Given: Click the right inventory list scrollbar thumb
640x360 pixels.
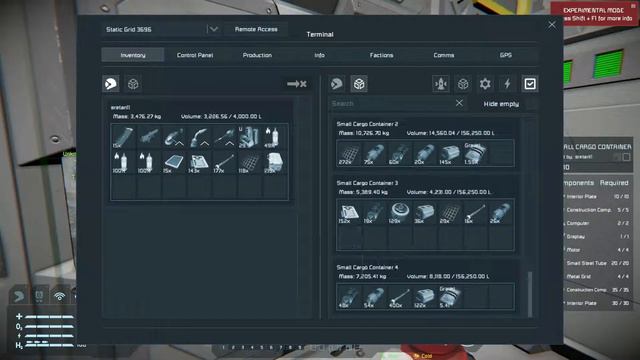Looking at the screenshot, I should coord(530,294).
